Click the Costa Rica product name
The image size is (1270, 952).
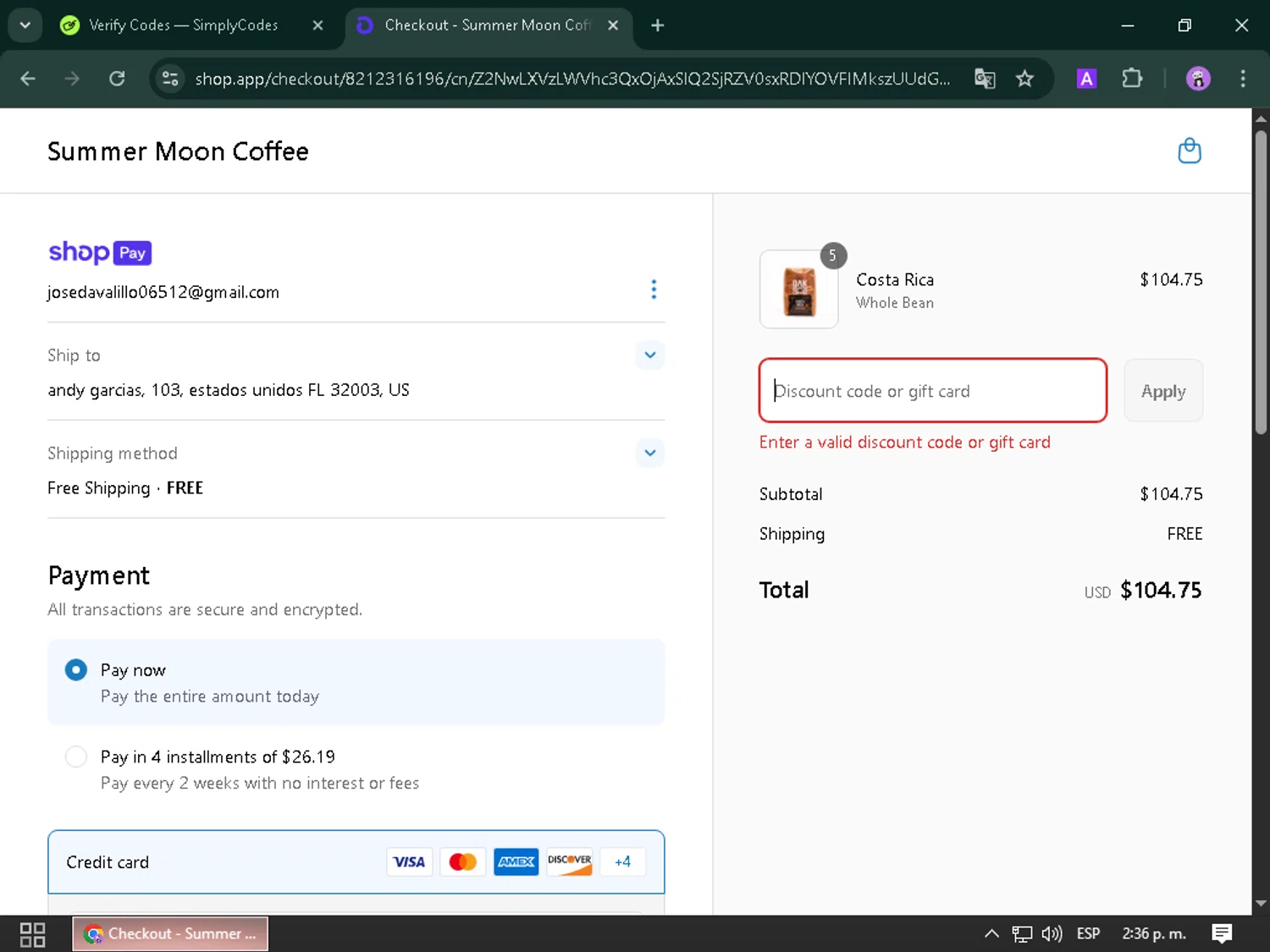pyautogui.click(x=895, y=280)
